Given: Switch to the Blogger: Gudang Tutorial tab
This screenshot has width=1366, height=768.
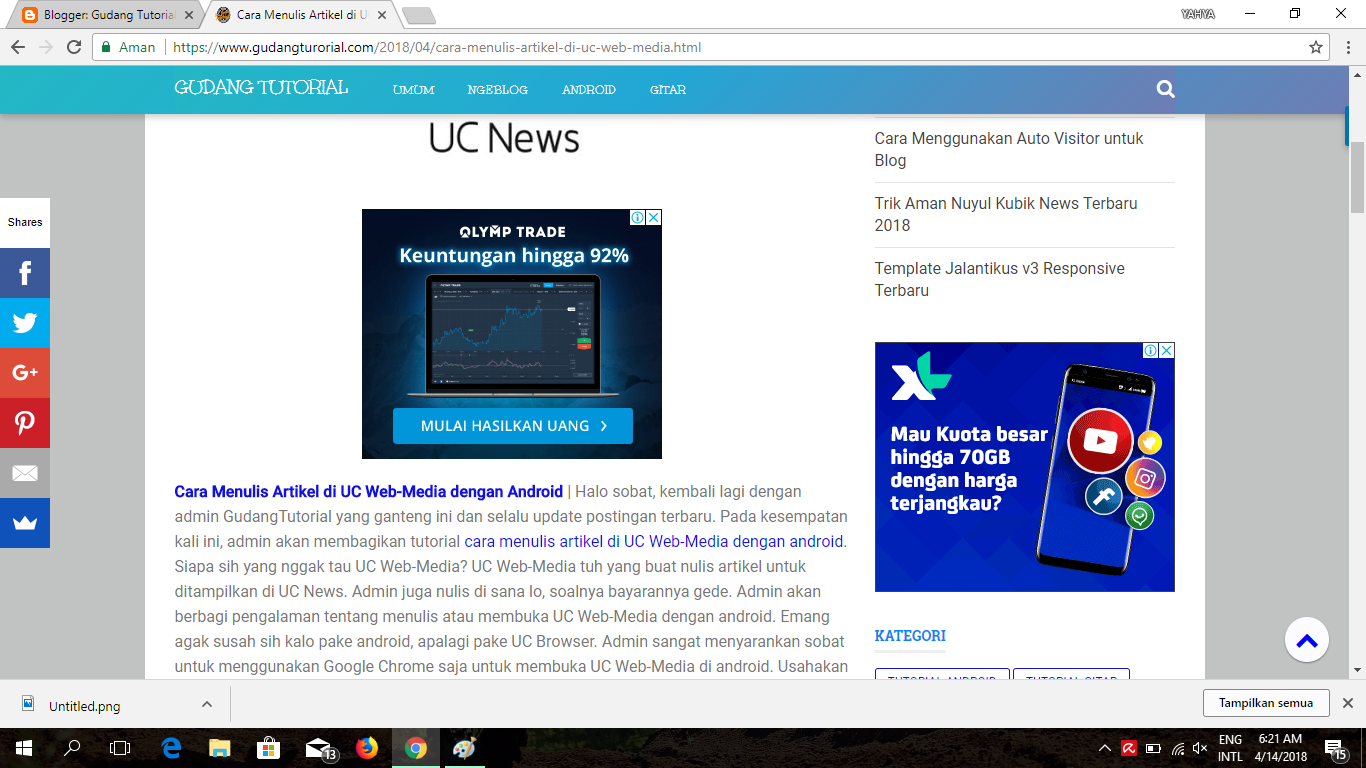Looking at the screenshot, I should (100, 15).
